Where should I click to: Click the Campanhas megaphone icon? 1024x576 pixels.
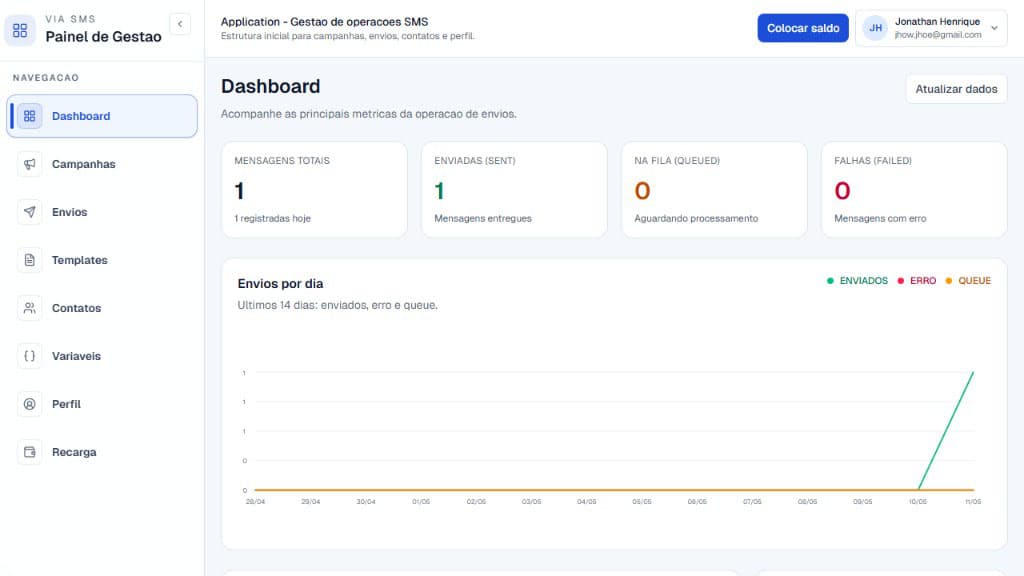pyautogui.click(x=29, y=164)
